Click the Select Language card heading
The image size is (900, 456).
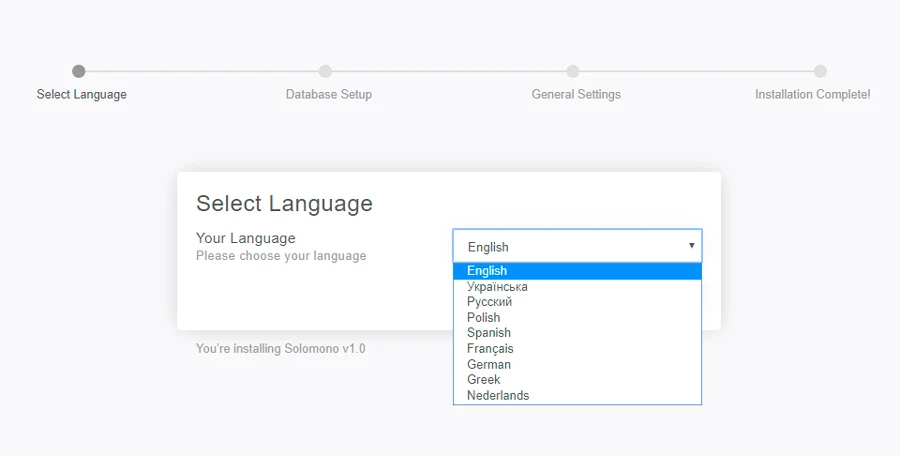tap(284, 204)
